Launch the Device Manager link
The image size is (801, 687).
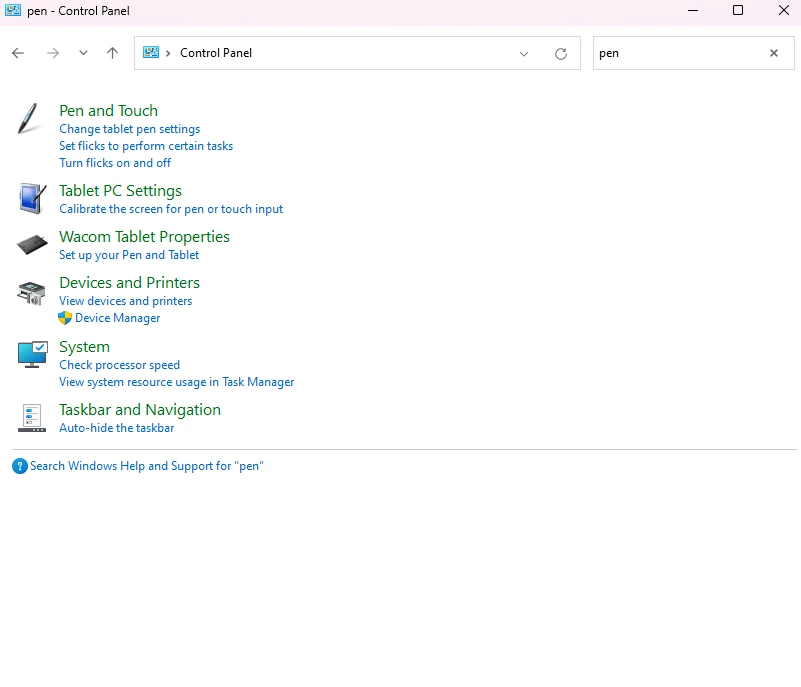[117, 318]
